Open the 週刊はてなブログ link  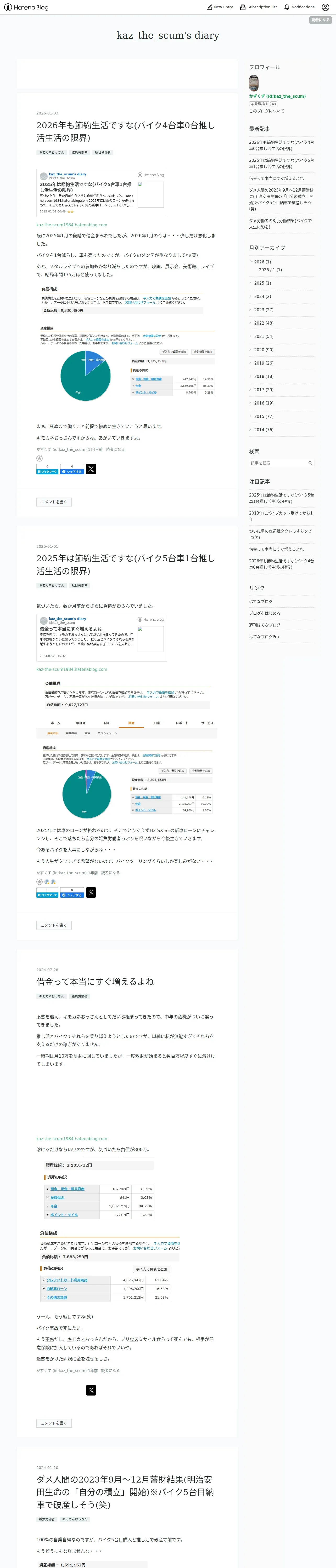pyautogui.click(x=265, y=625)
